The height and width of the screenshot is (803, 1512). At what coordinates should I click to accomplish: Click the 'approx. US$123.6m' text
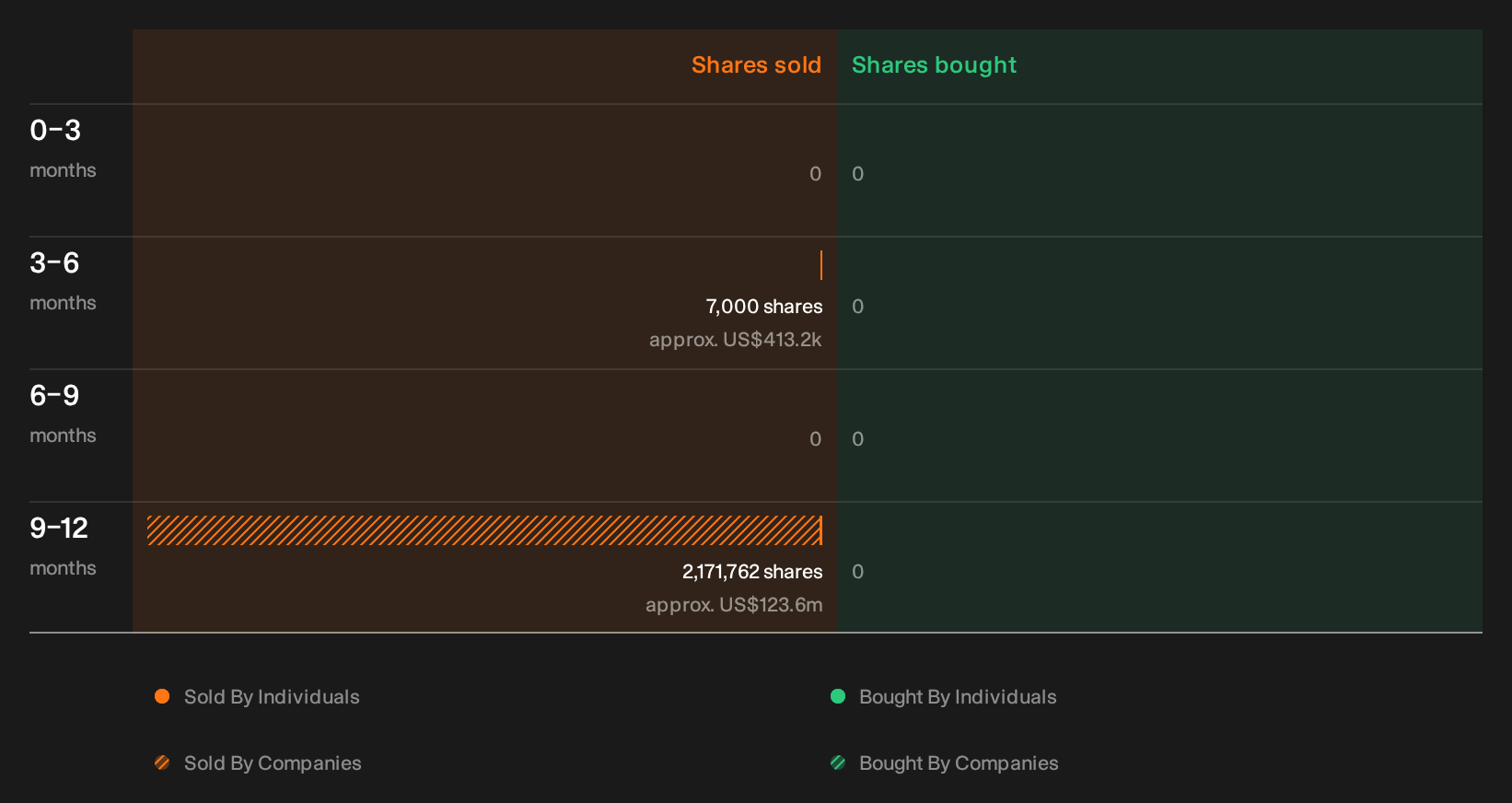tap(734, 605)
